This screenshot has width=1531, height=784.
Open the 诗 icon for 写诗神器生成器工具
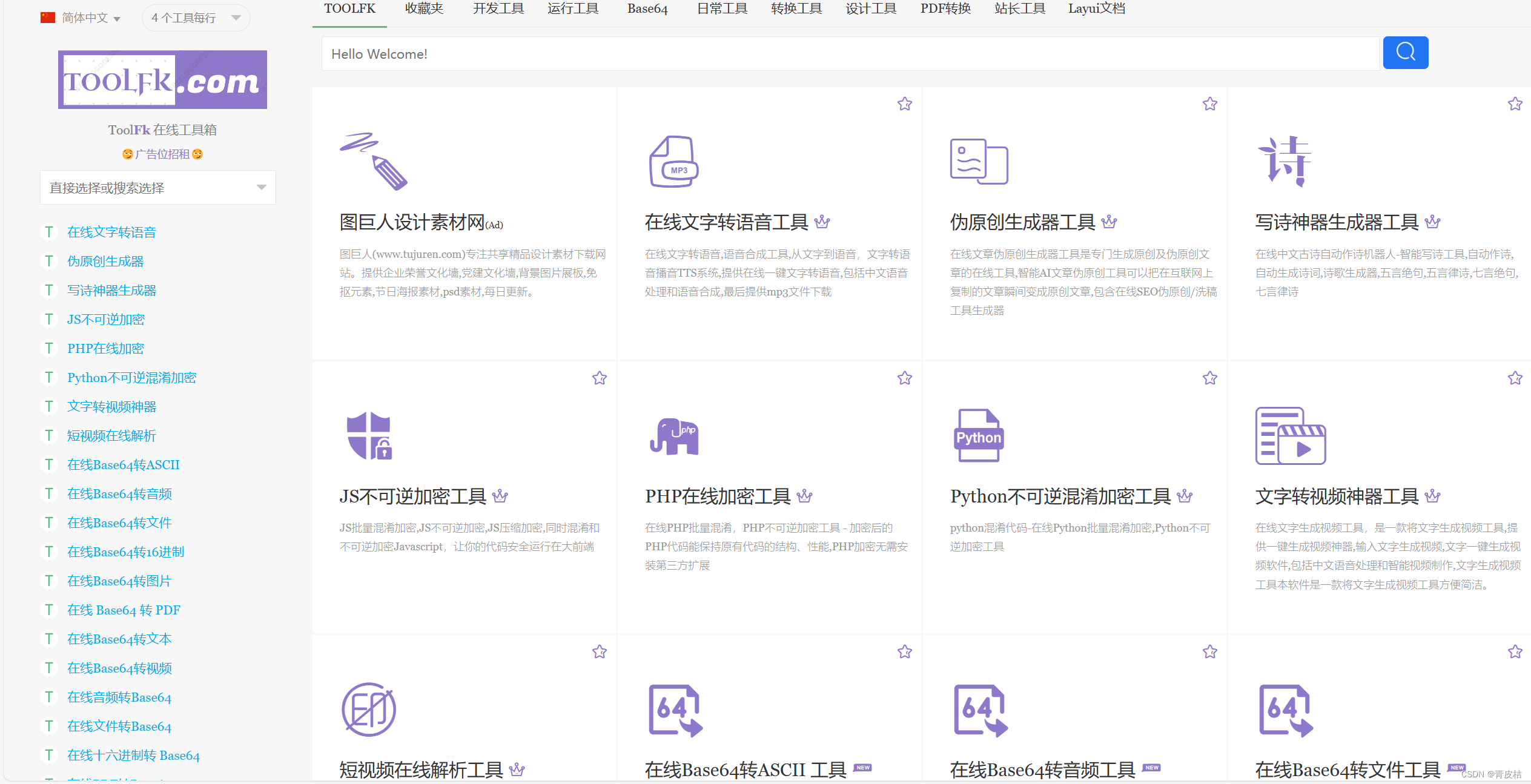click(1285, 161)
